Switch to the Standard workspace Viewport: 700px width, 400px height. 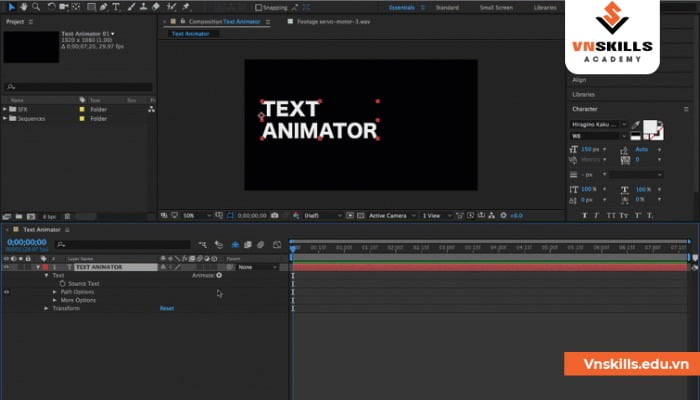point(447,7)
